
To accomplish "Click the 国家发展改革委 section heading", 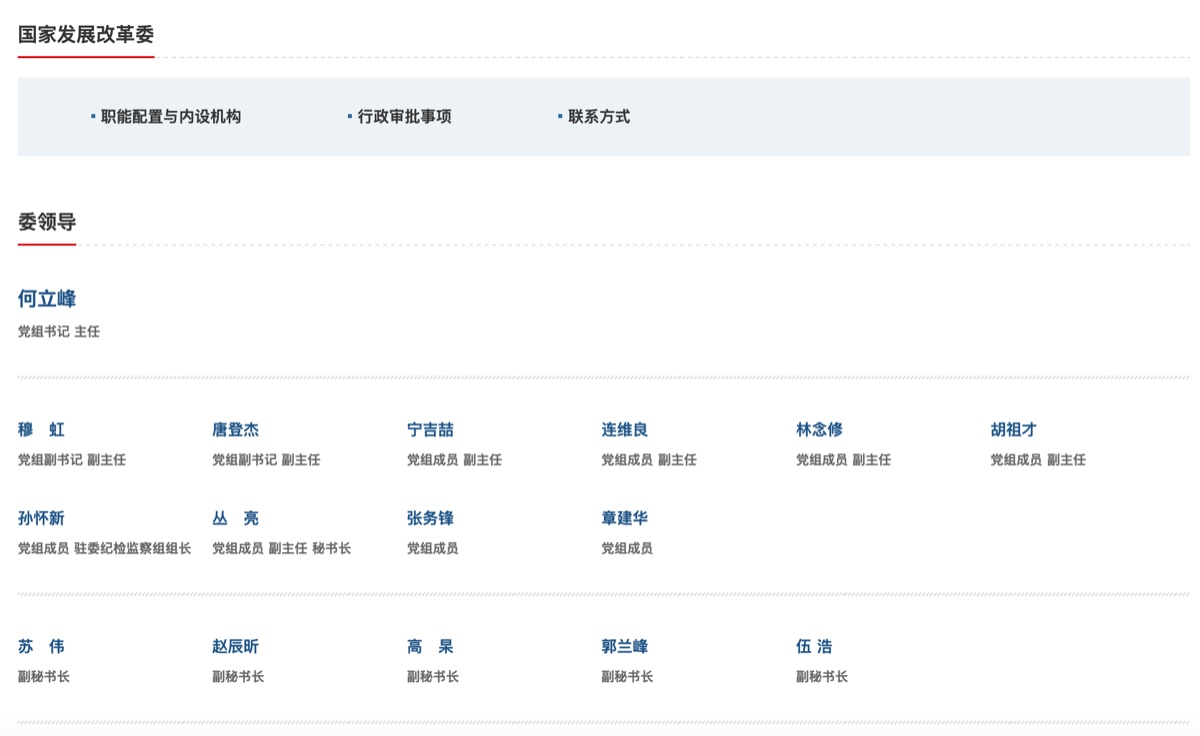I will tap(86, 35).
